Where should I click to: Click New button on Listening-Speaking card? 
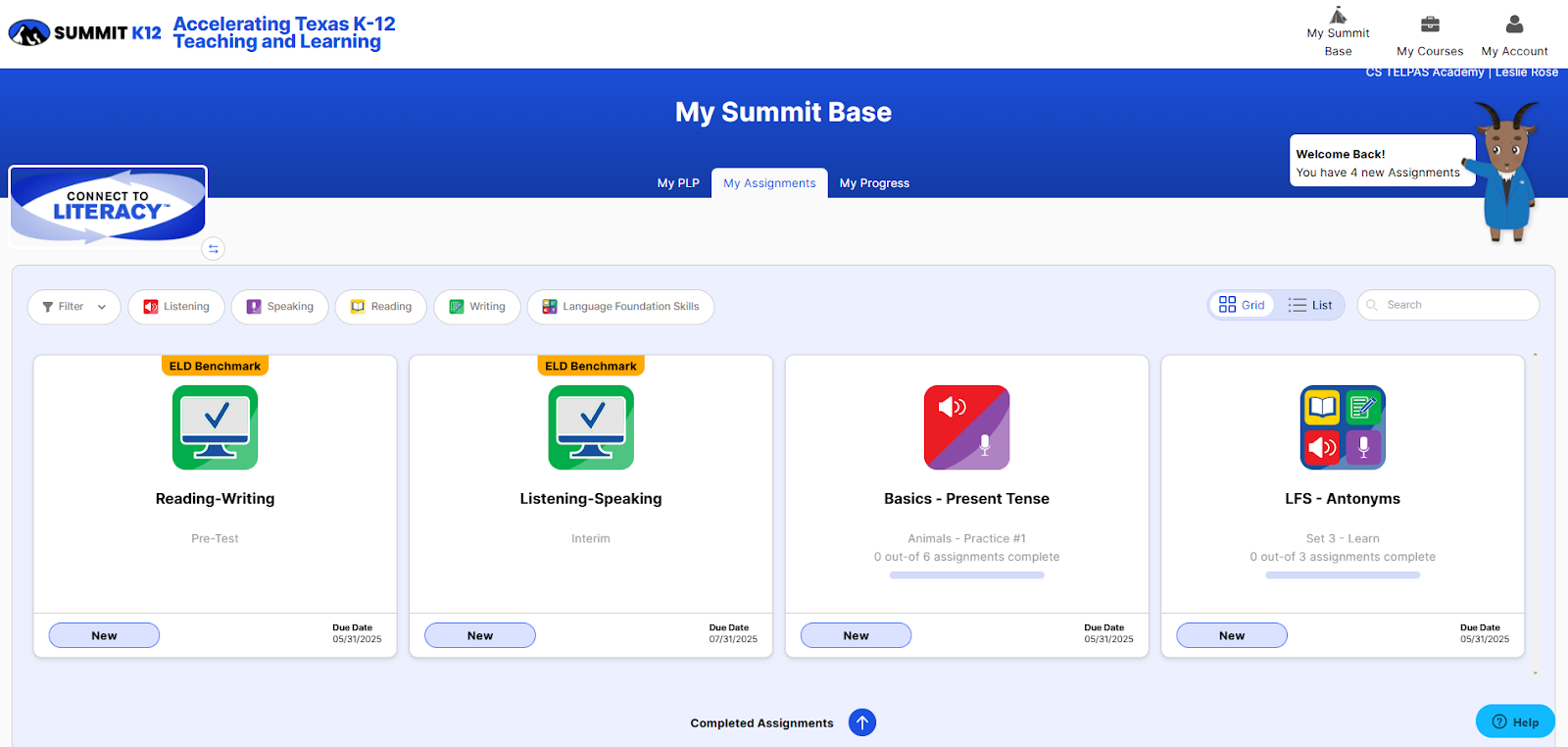point(480,635)
